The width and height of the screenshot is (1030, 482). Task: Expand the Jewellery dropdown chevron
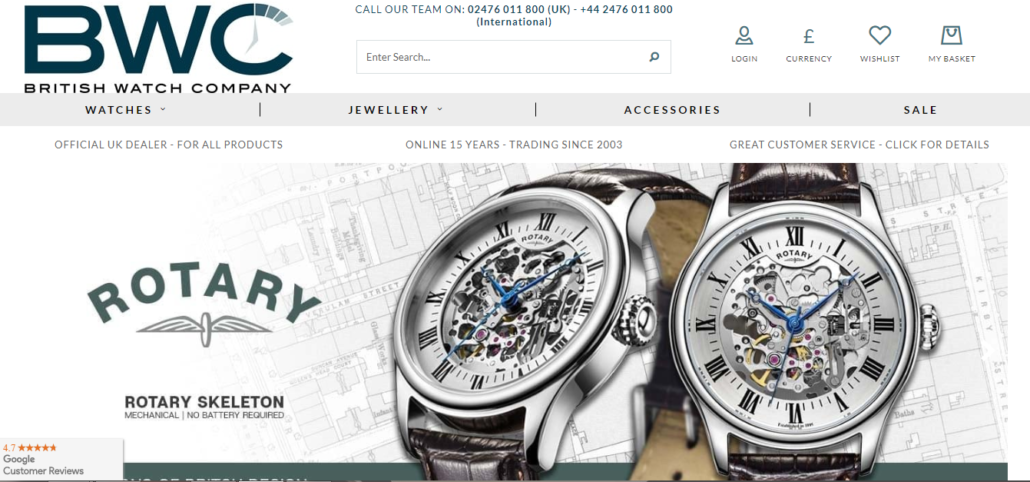[x=439, y=109]
